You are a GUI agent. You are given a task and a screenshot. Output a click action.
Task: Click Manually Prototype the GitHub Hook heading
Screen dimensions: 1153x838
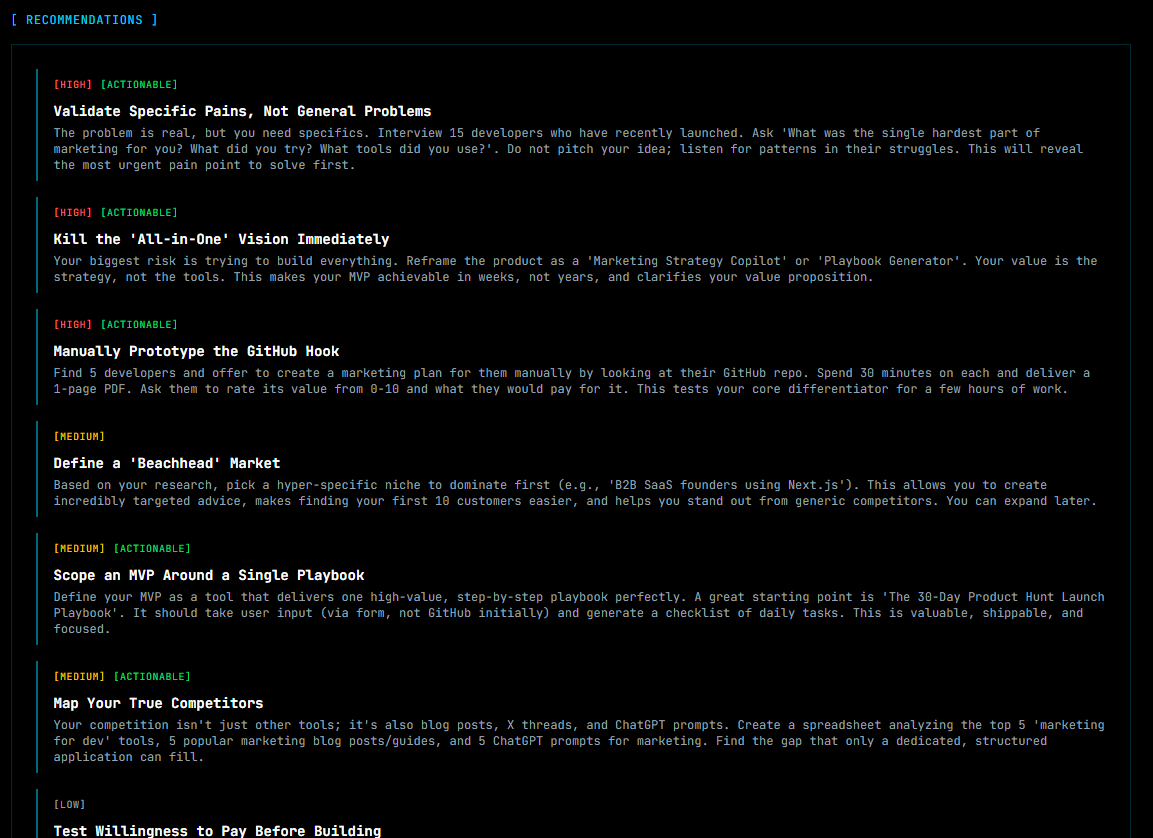tap(196, 351)
